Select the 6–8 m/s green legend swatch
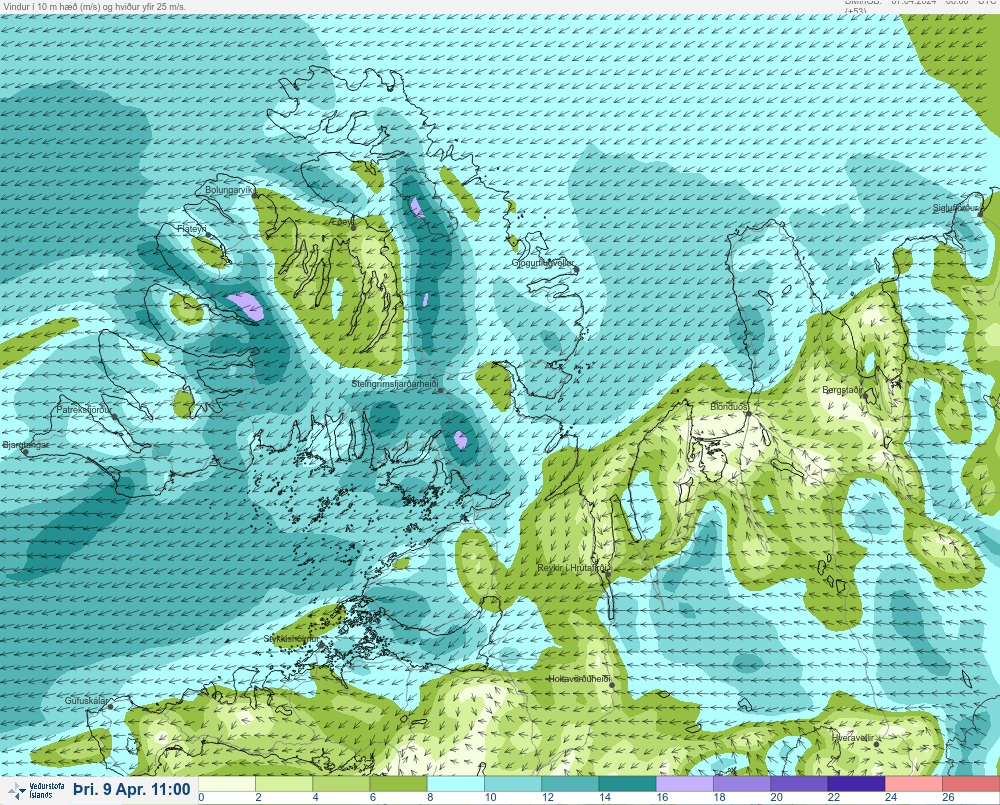This screenshot has height=805, width=1000. click(399, 783)
